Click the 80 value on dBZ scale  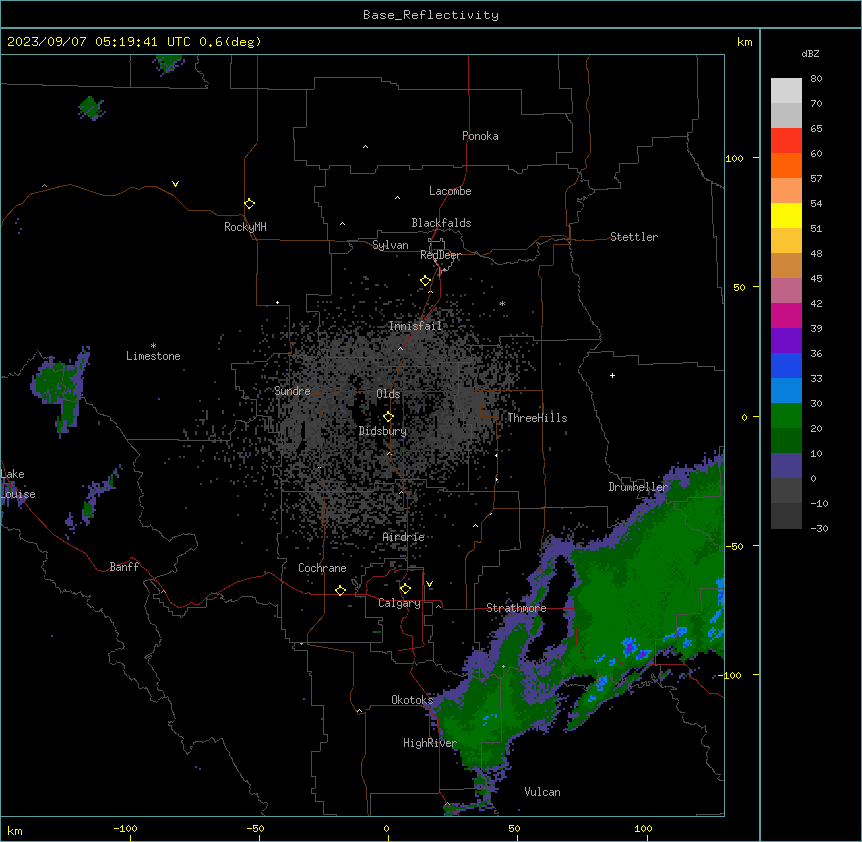coord(816,79)
